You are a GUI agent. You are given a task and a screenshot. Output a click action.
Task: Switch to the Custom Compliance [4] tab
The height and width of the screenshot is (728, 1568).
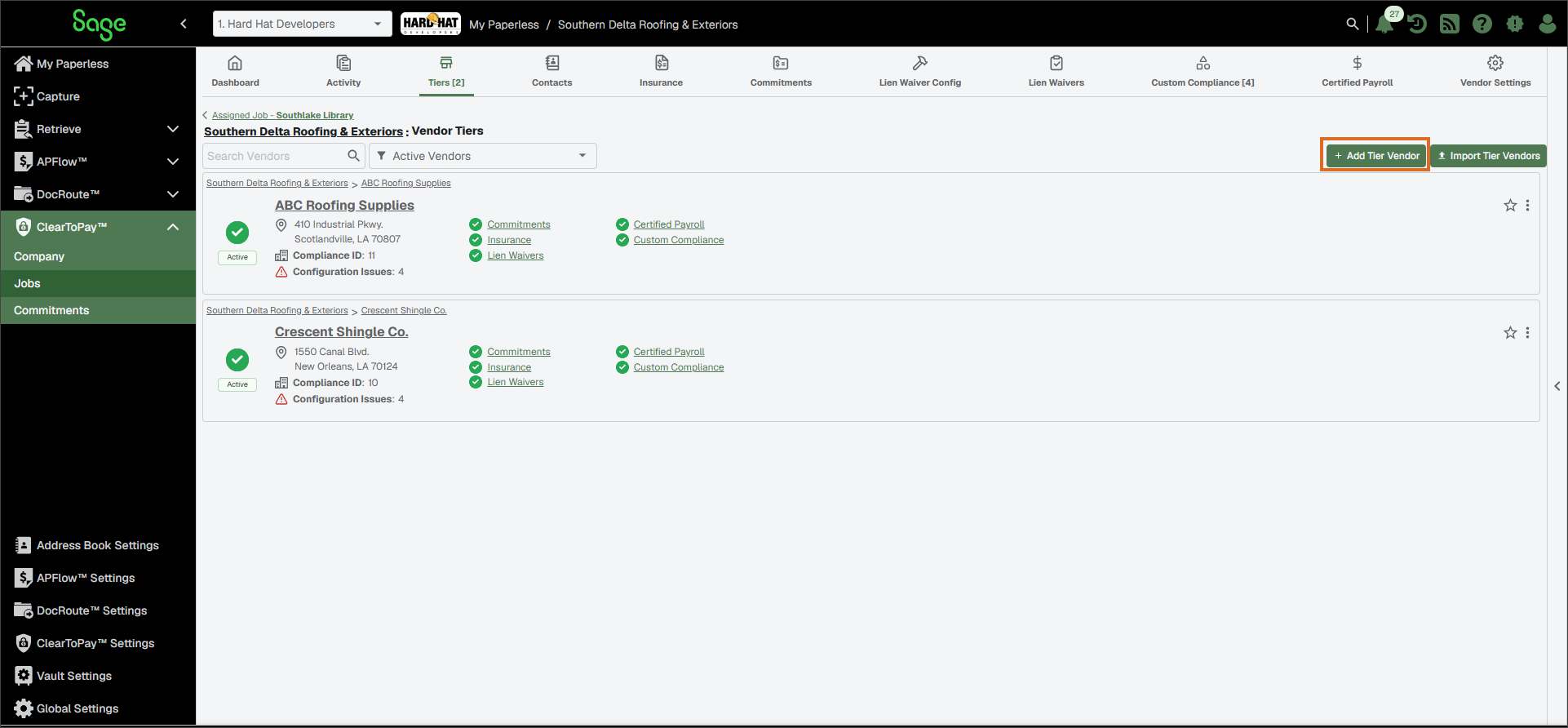click(1203, 71)
